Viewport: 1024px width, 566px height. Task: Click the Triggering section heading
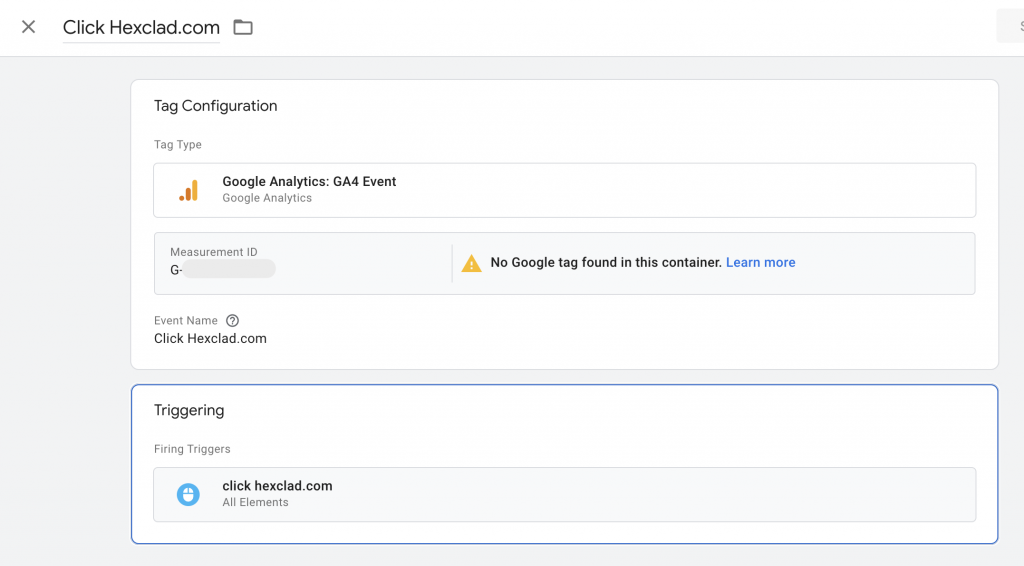(189, 410)
